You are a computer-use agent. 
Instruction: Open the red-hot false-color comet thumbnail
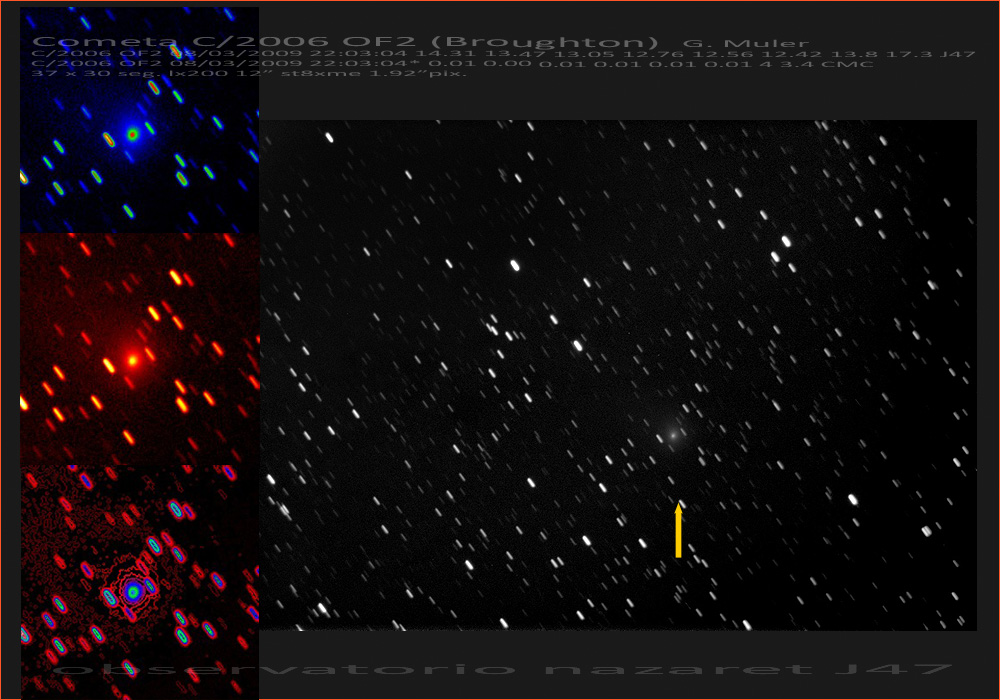(x=139, y=350)
